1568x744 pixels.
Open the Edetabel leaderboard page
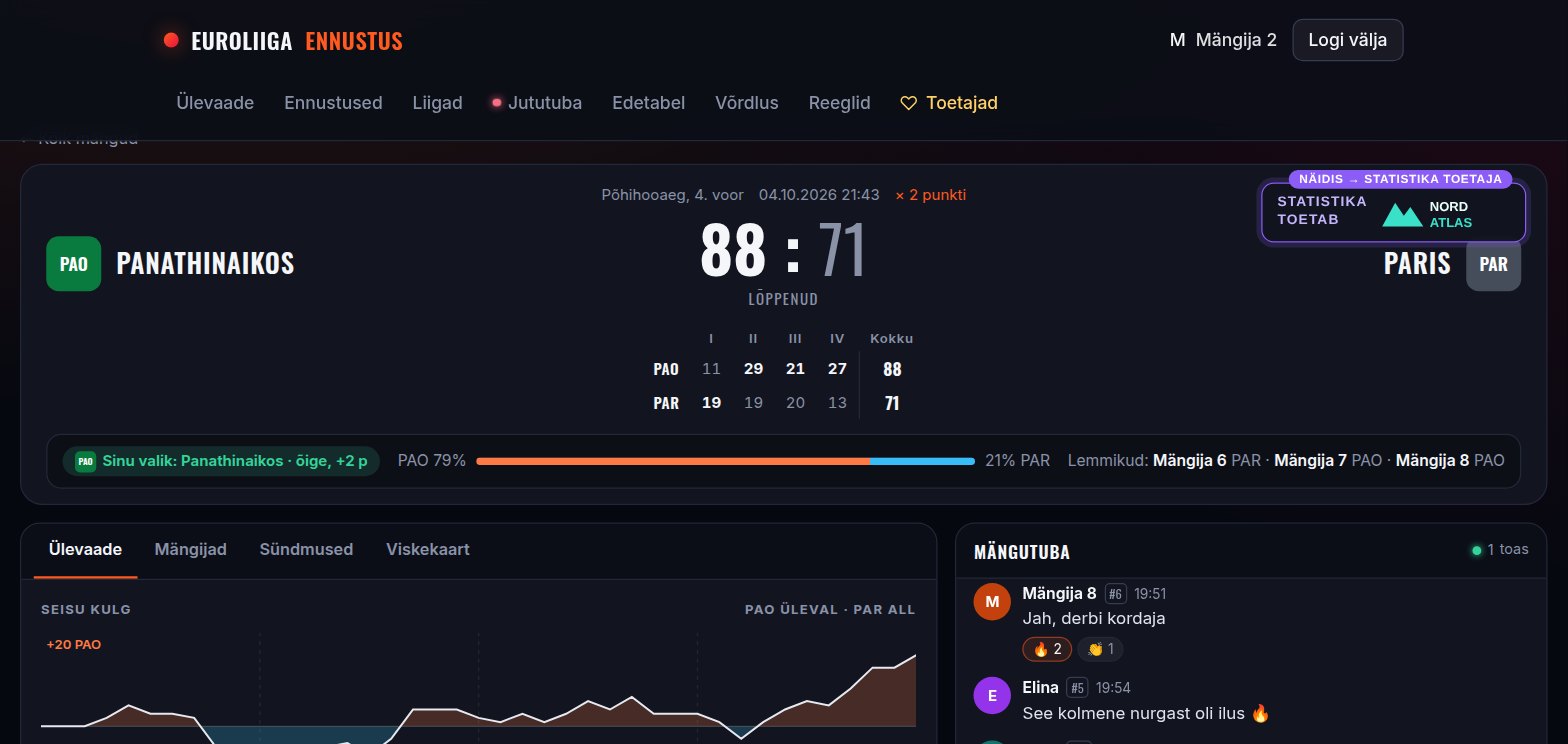(648, 103)
